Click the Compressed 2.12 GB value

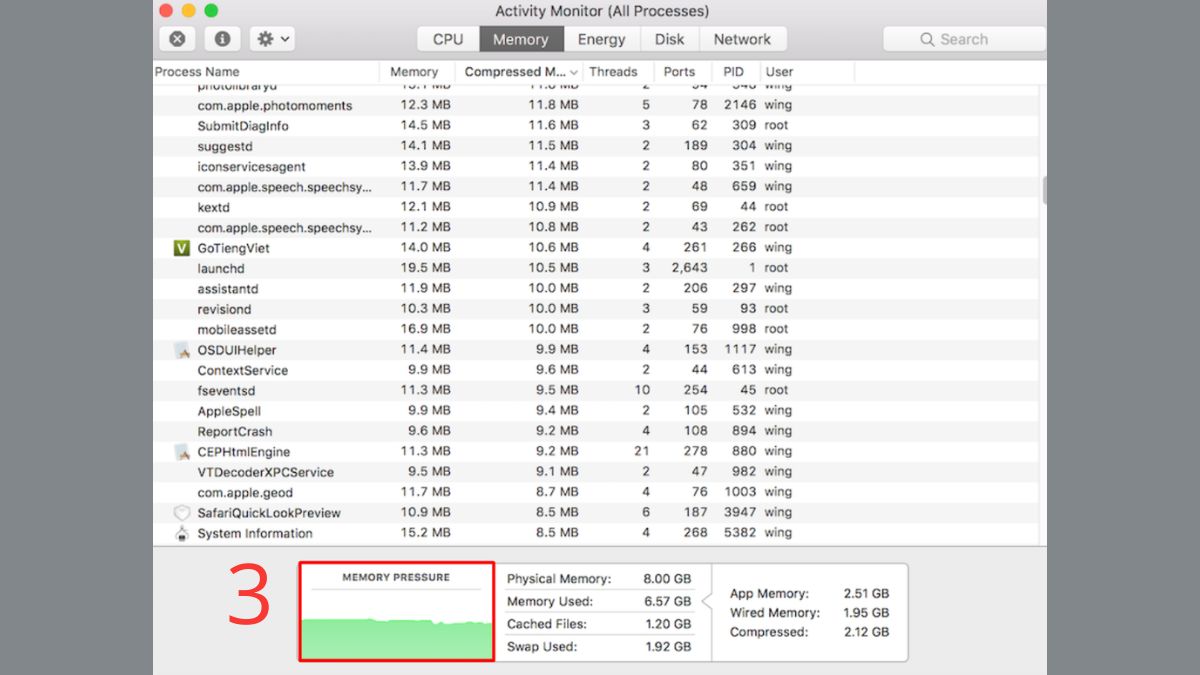(866, 632)
